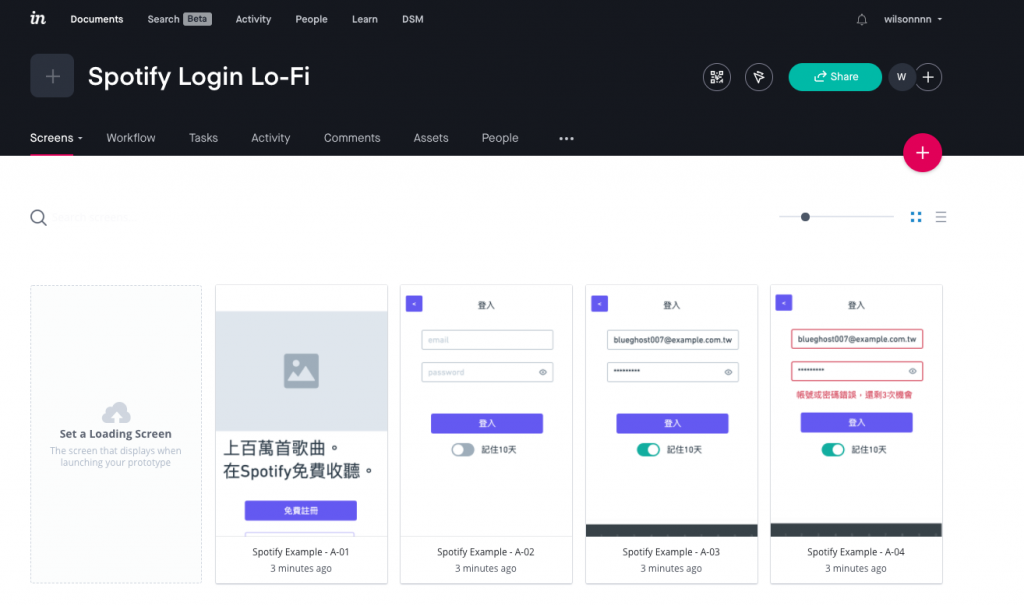The image size is (1024, 606).
Task: Click back arrow in A-03 thumbnail
Action: point(600,304)
